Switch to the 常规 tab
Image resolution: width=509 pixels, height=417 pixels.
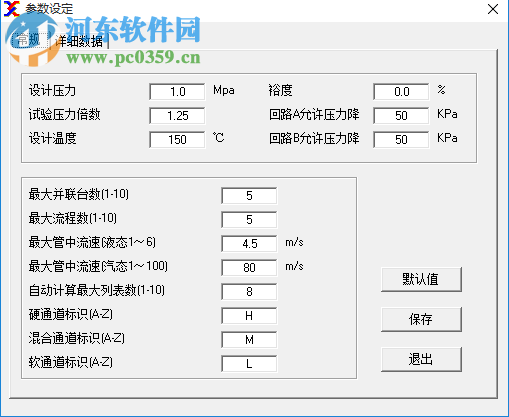tap(29, 41)
